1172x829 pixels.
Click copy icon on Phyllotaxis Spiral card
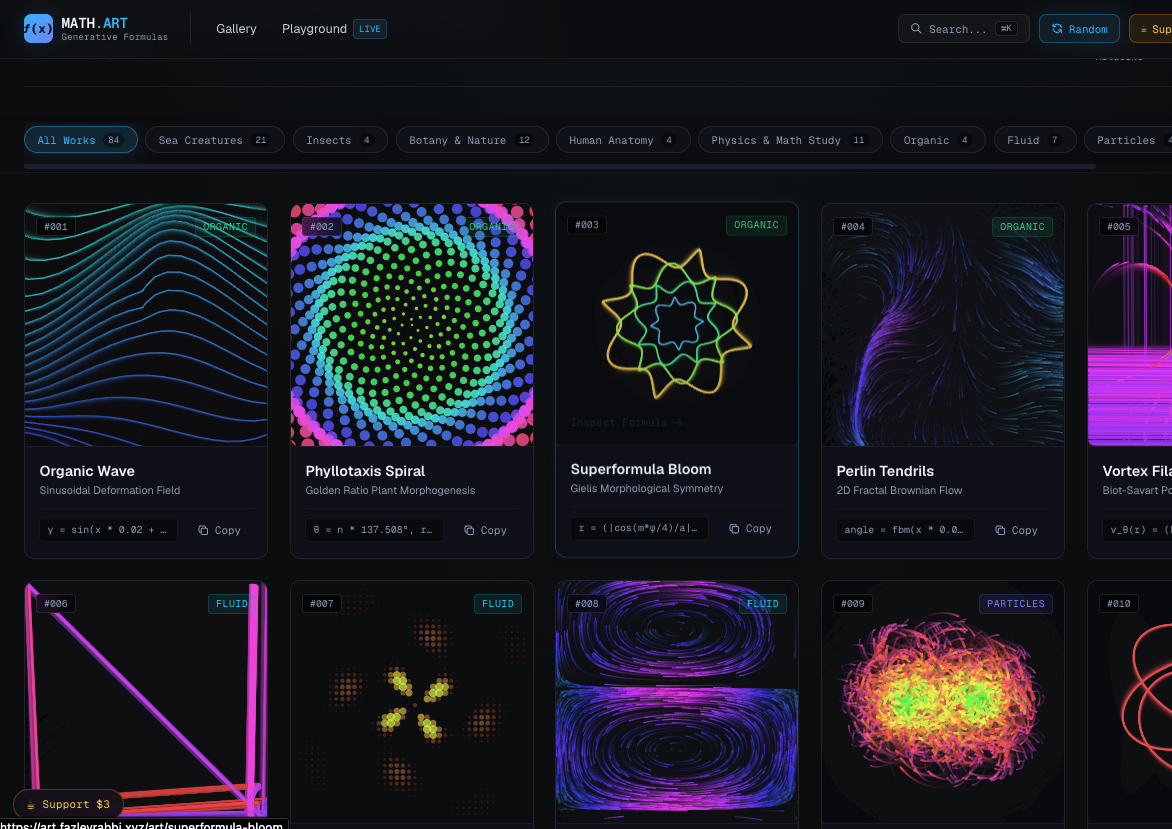(x=469, y=530)
